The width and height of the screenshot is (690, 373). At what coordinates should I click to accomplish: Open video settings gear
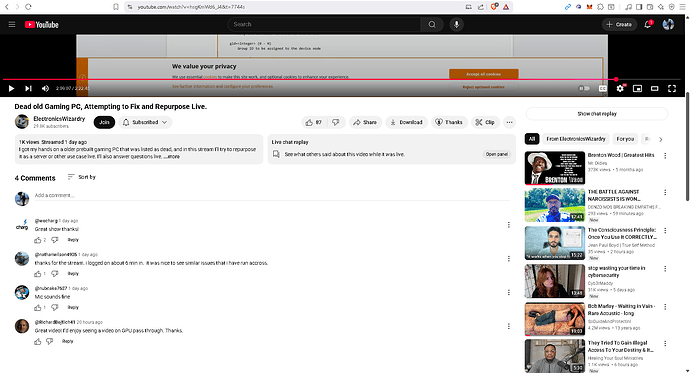[620, 88]
